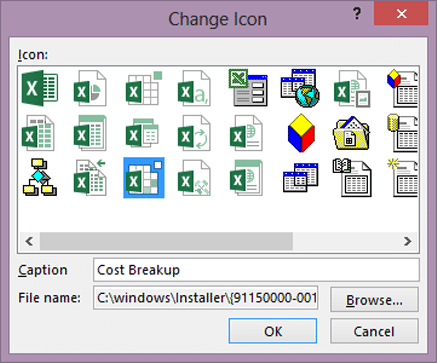The width and height of the screenshot is (437, 363).
Task: Click the OK button
Action: (x=273, y=331)
